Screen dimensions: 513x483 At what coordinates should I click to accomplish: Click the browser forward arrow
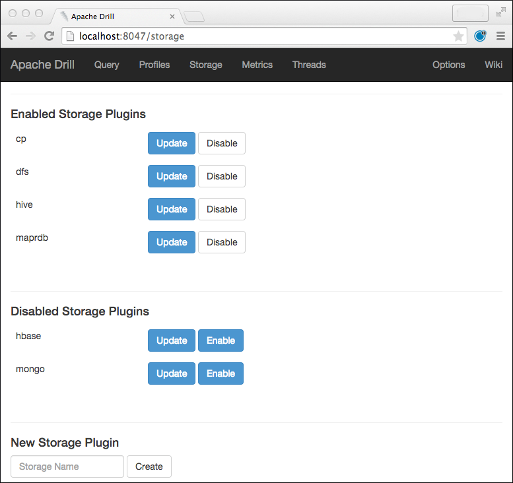[31, 36]
